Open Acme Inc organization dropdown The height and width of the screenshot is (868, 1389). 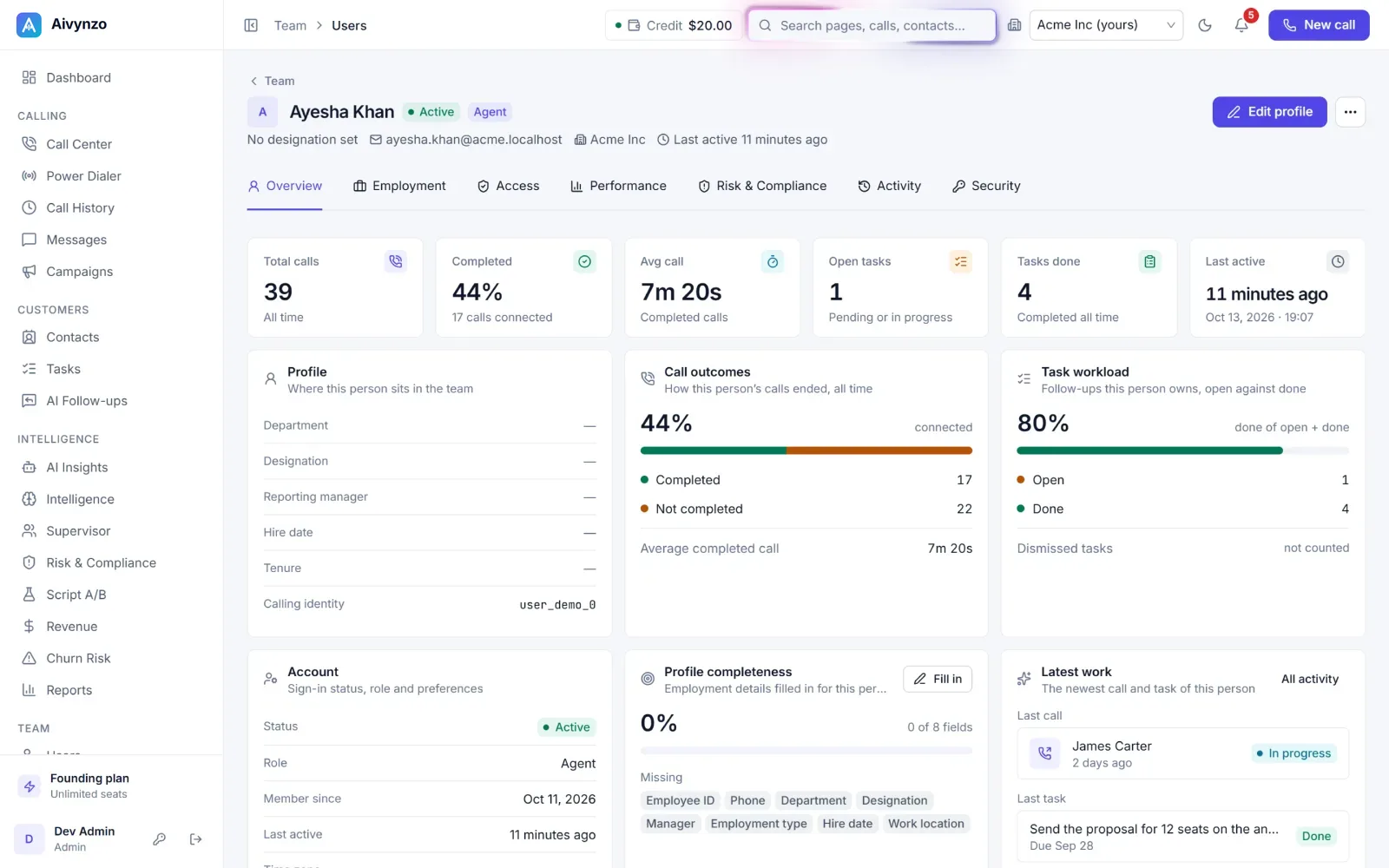(x=1106, y=25)
